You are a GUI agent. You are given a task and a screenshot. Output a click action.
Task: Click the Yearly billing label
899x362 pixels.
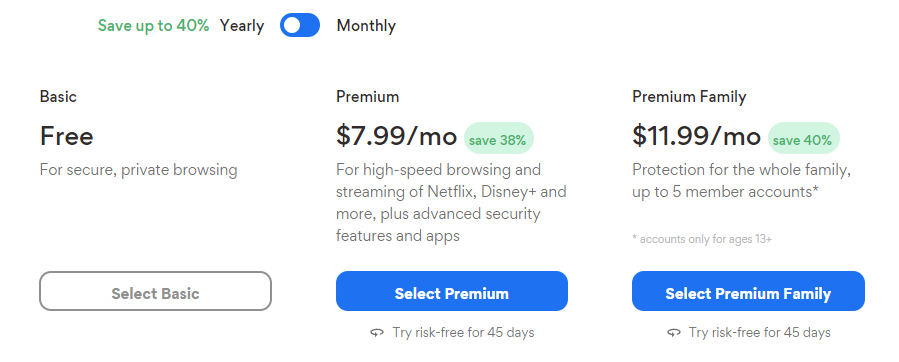tap(241, 26)
